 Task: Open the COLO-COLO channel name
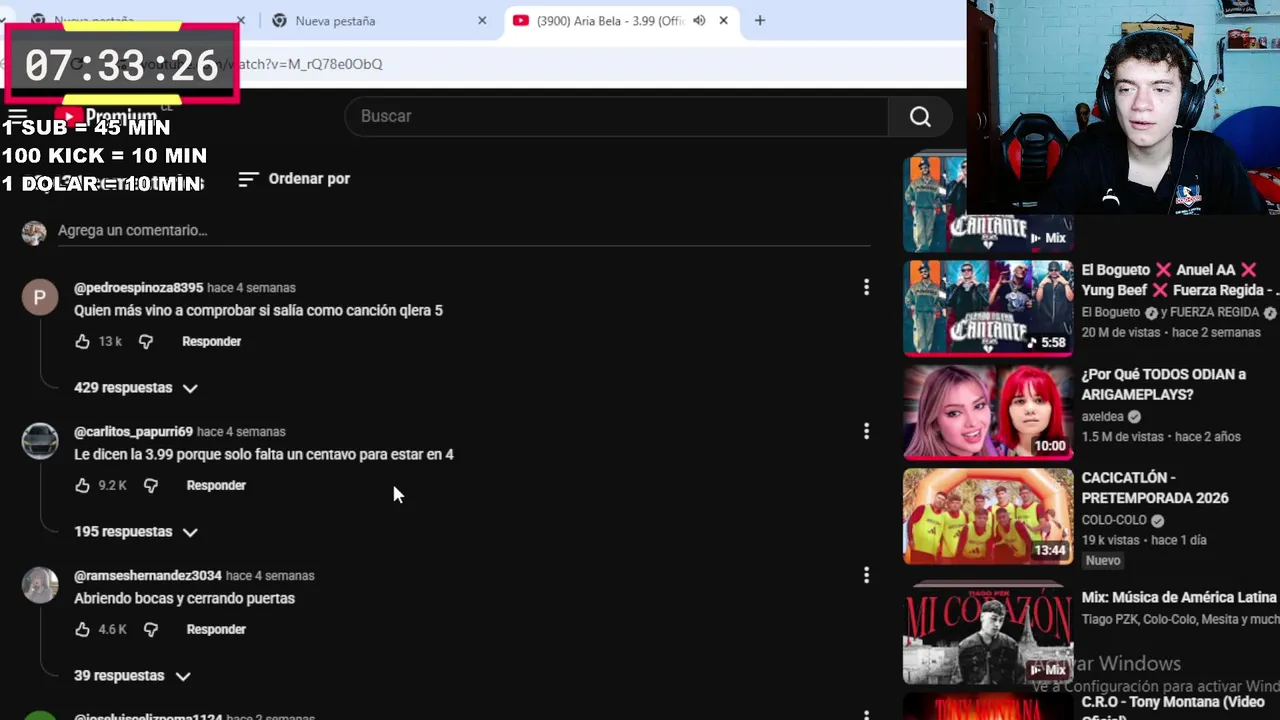1114,520
